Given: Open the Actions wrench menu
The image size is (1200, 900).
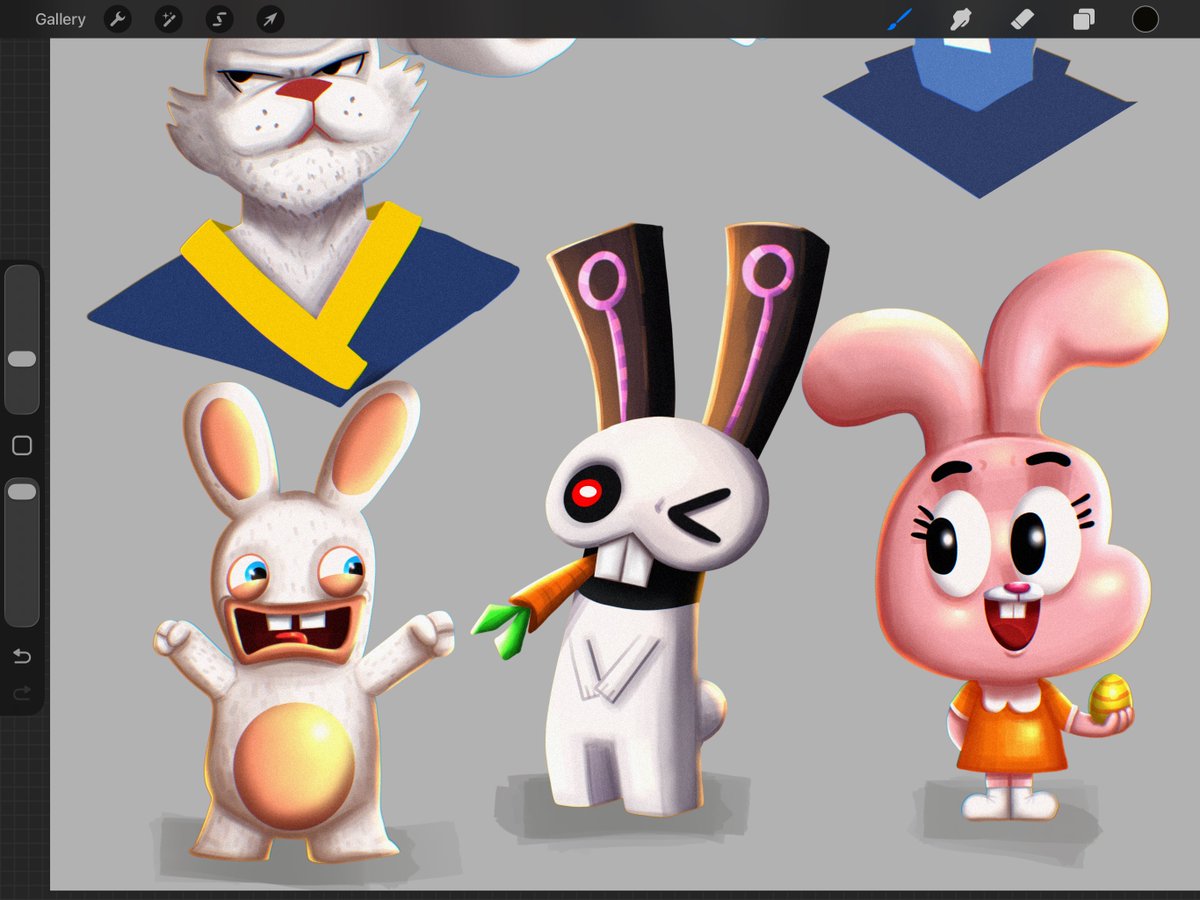Looking at the screenshot, I should tap(118, 19).
